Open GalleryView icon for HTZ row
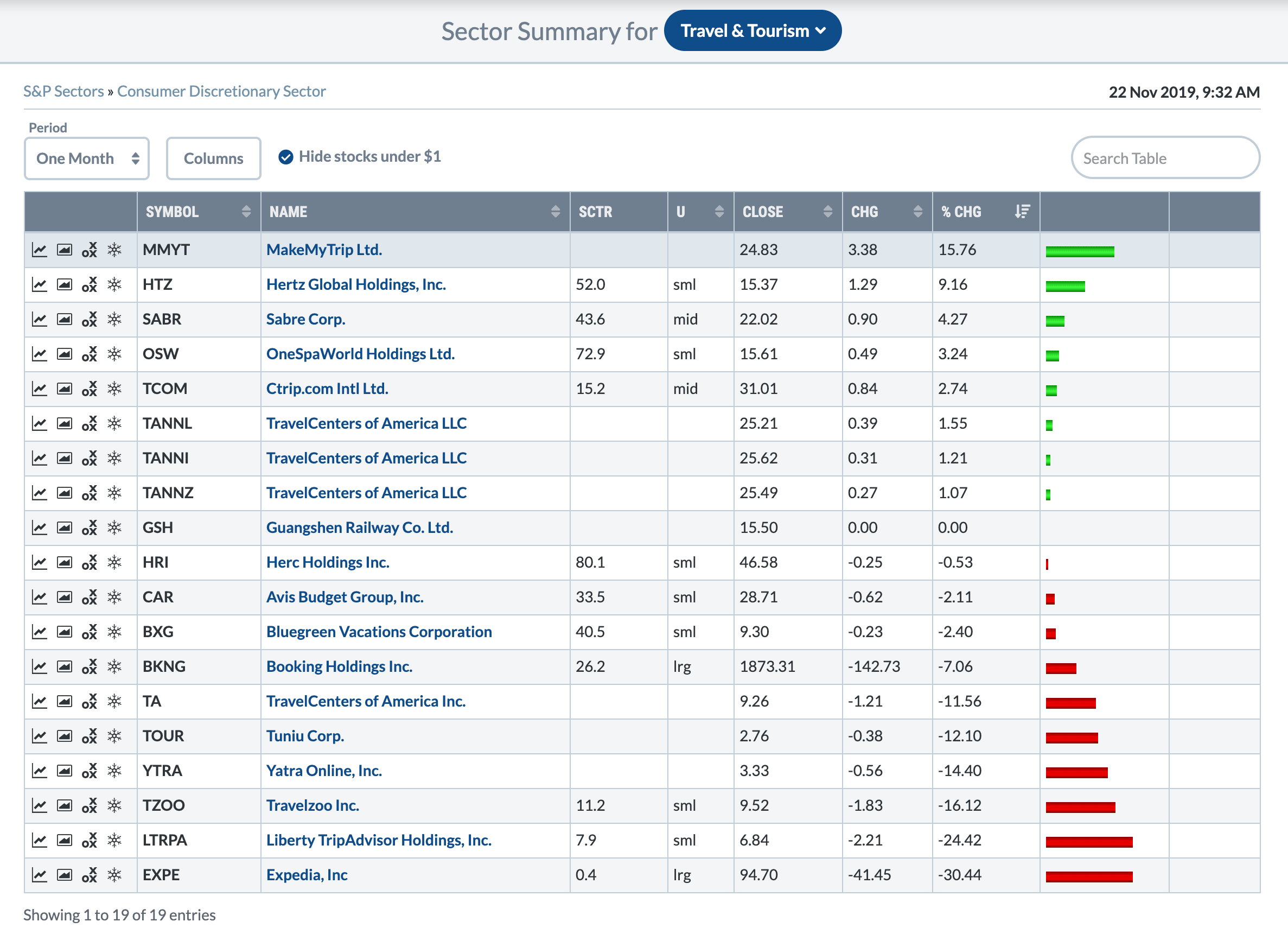 pos(64,284)
